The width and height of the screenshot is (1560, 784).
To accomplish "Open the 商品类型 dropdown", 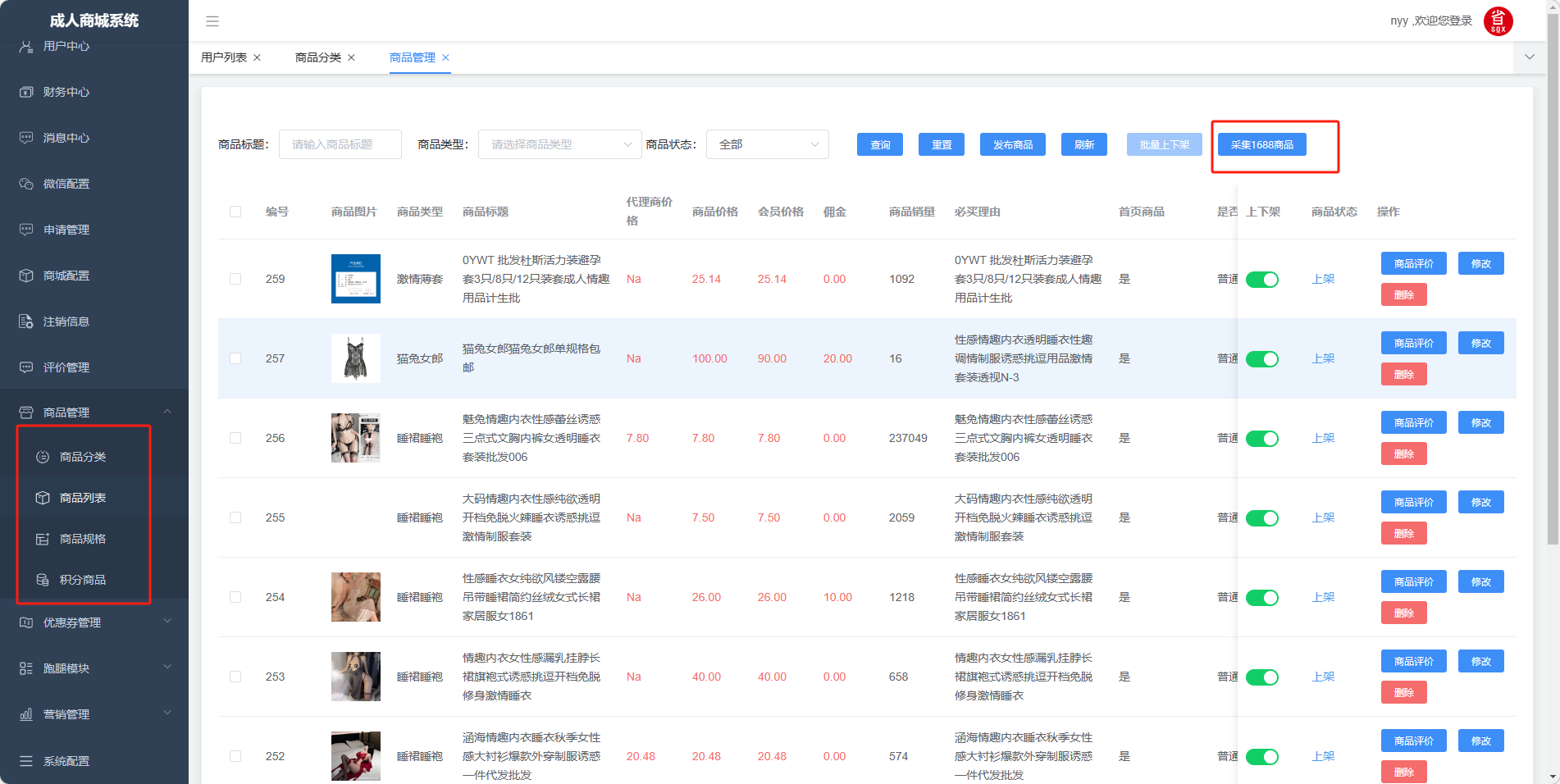I will coord(559,144).
